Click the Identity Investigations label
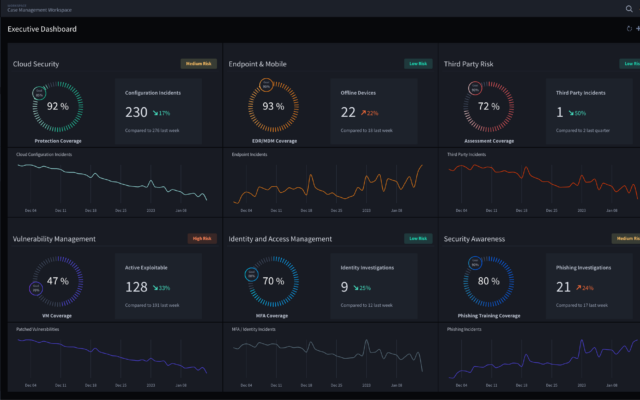Screen dimensions: 640x400 pyautogui.click(x=367, y=268)
